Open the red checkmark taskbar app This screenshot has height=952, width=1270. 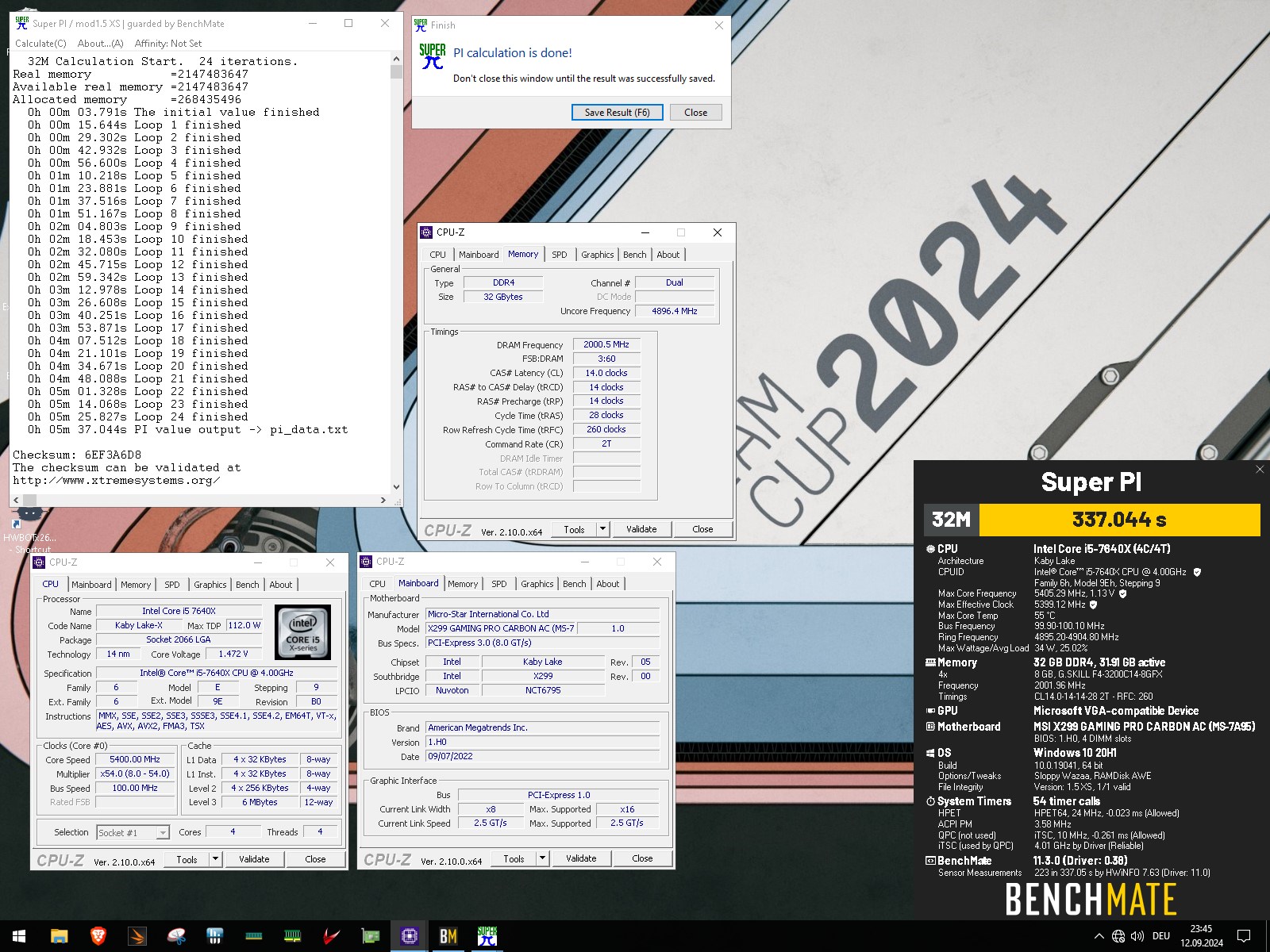(x=332, y=936)
